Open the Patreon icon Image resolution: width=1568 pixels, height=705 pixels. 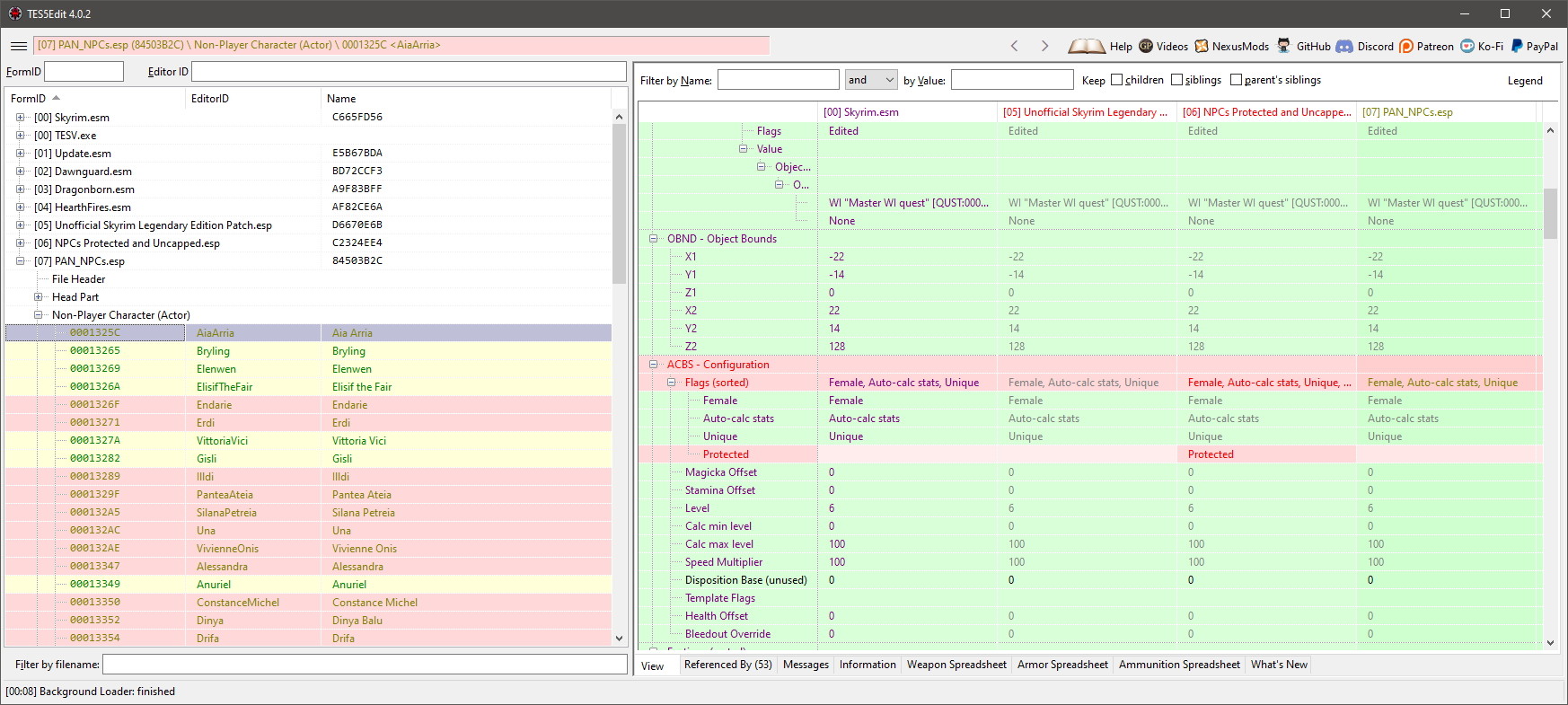pyautogui.click(x=1406, y=46)
